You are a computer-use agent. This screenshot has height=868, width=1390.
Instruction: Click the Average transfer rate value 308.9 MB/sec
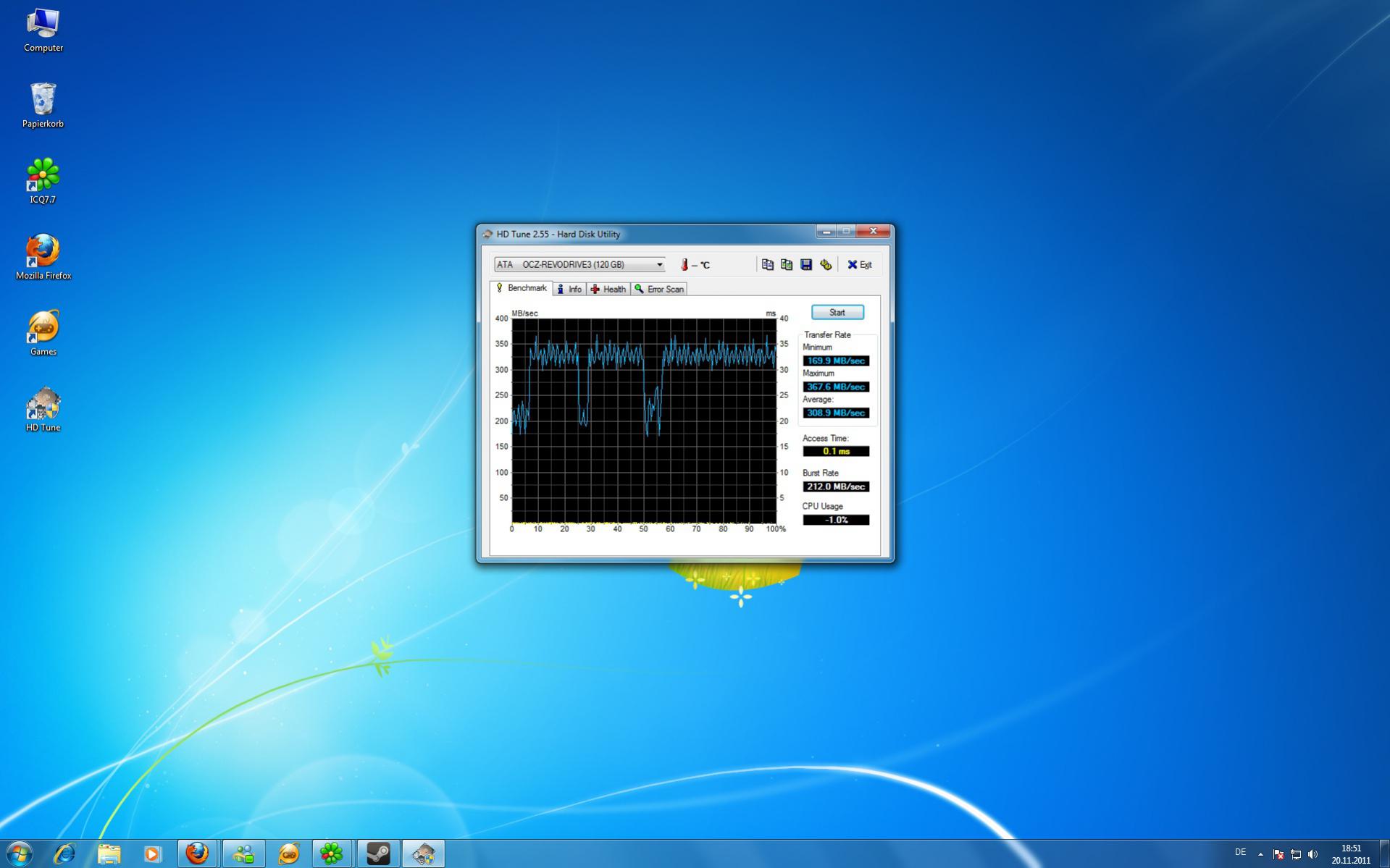click(x=836, y=413)
